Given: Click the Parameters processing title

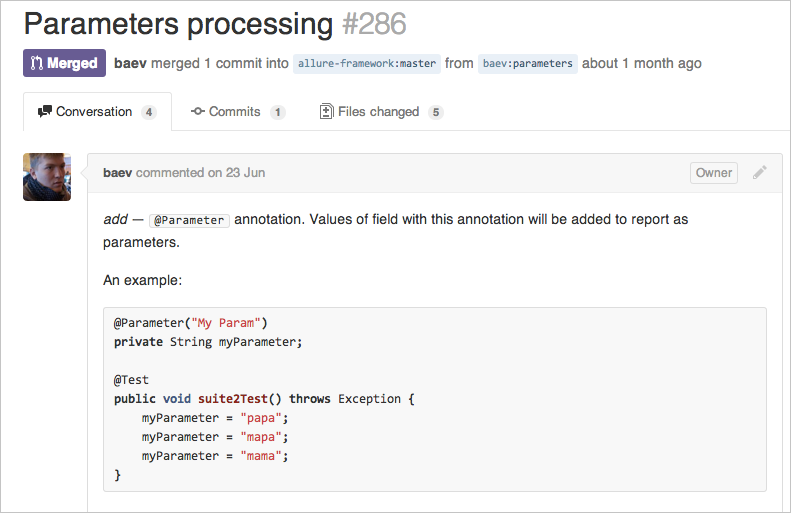Looking at the screenshot, I should (x=178, y=23).
